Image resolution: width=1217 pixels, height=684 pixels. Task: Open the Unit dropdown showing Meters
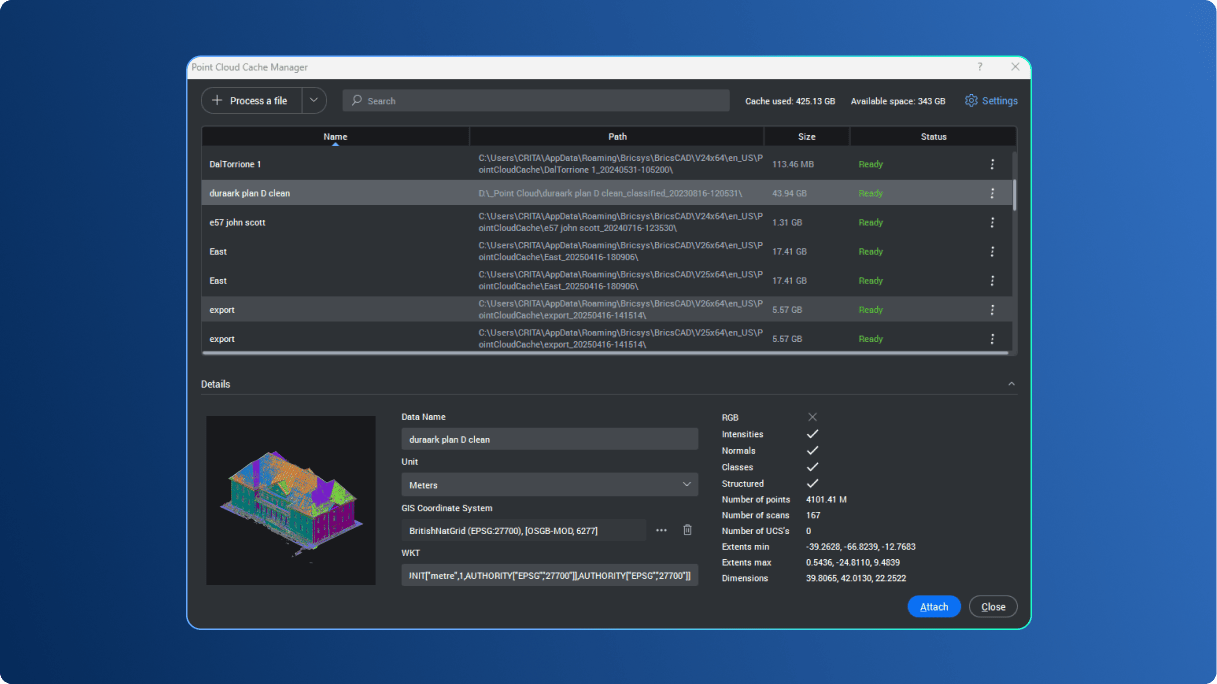point(549,484)
